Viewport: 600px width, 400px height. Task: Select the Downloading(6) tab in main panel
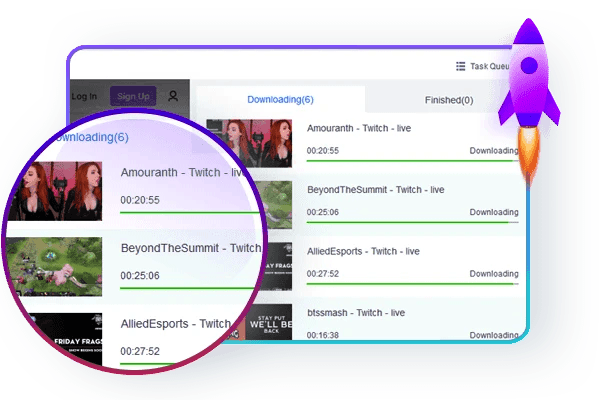coord(280,100)
